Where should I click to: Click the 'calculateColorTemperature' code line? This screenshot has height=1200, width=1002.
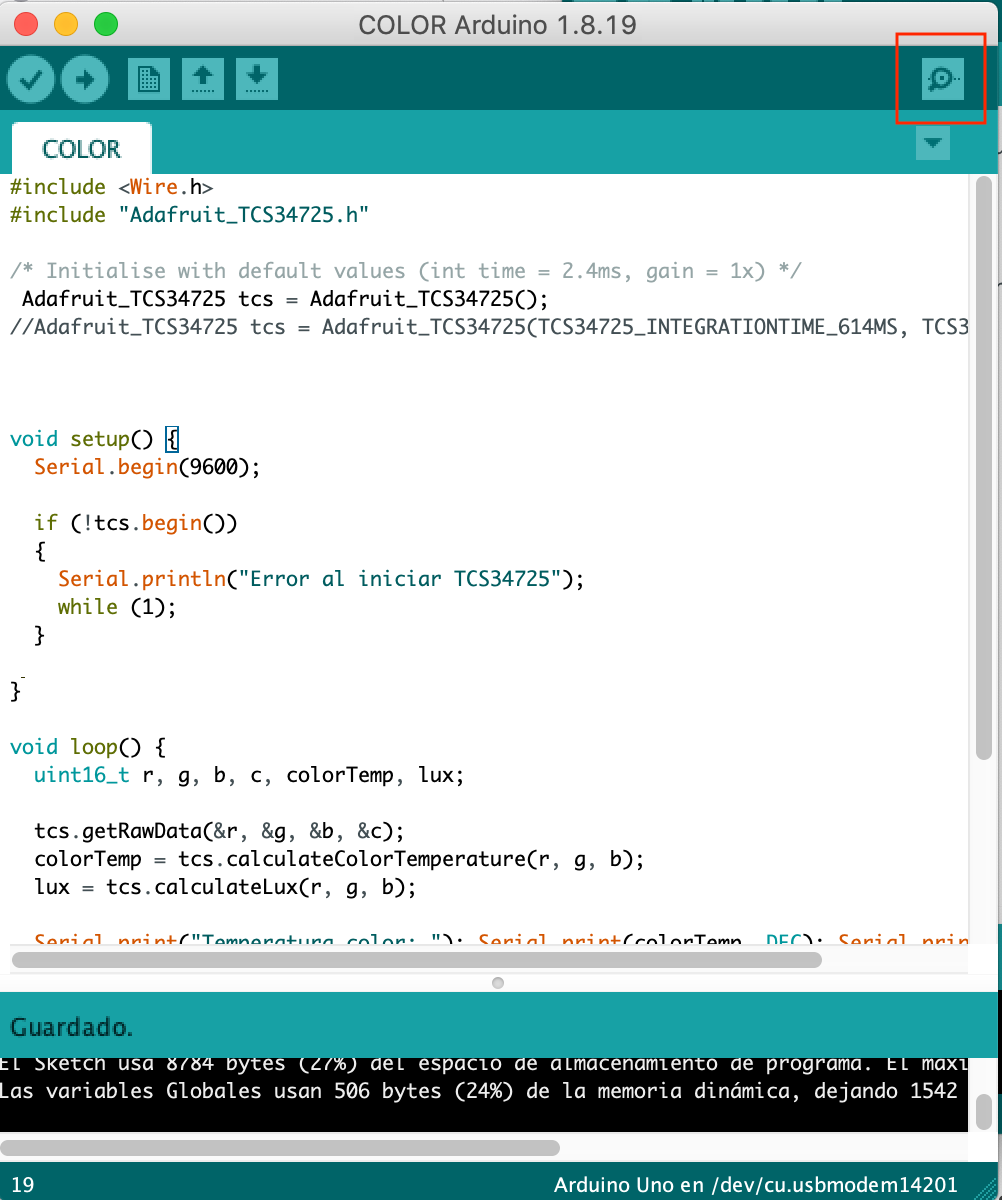pyautogui.click(x=340, y=859)
